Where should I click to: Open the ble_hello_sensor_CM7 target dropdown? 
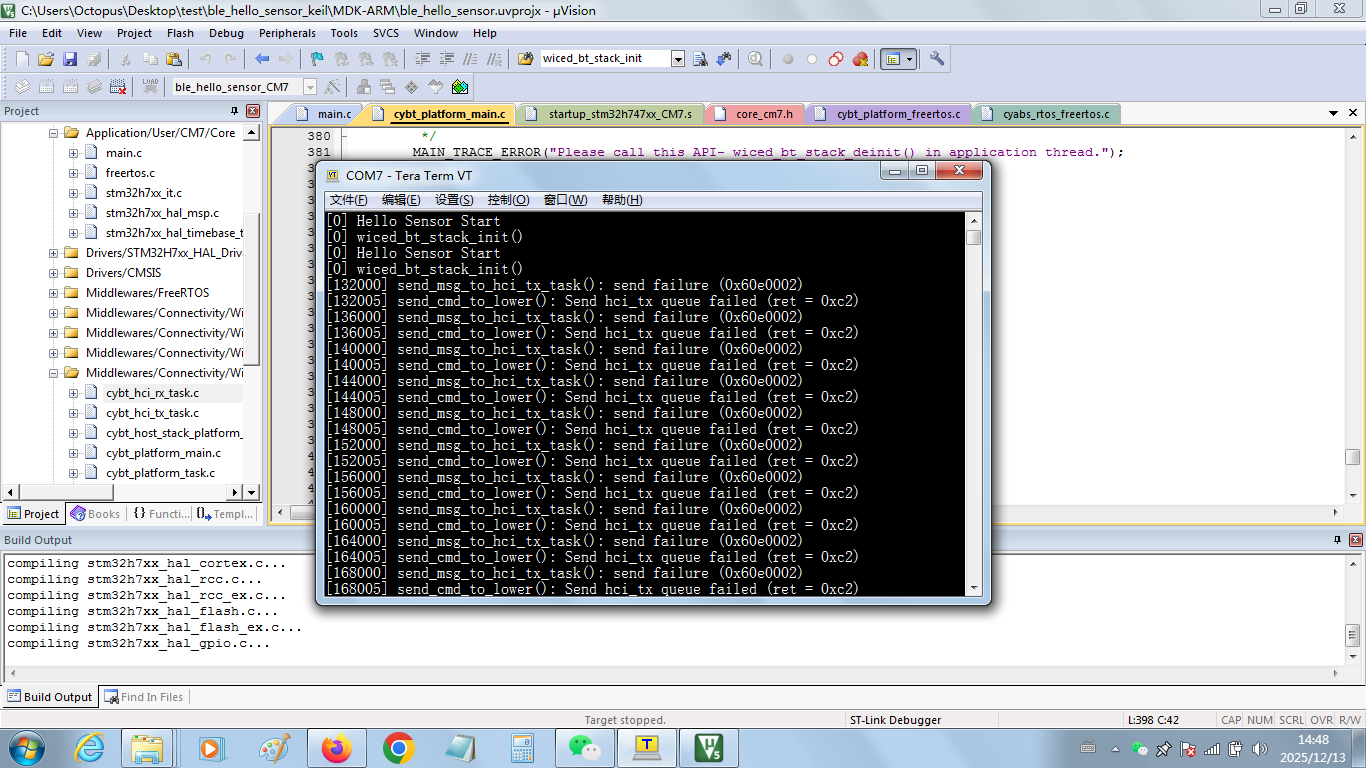[310, 87]
